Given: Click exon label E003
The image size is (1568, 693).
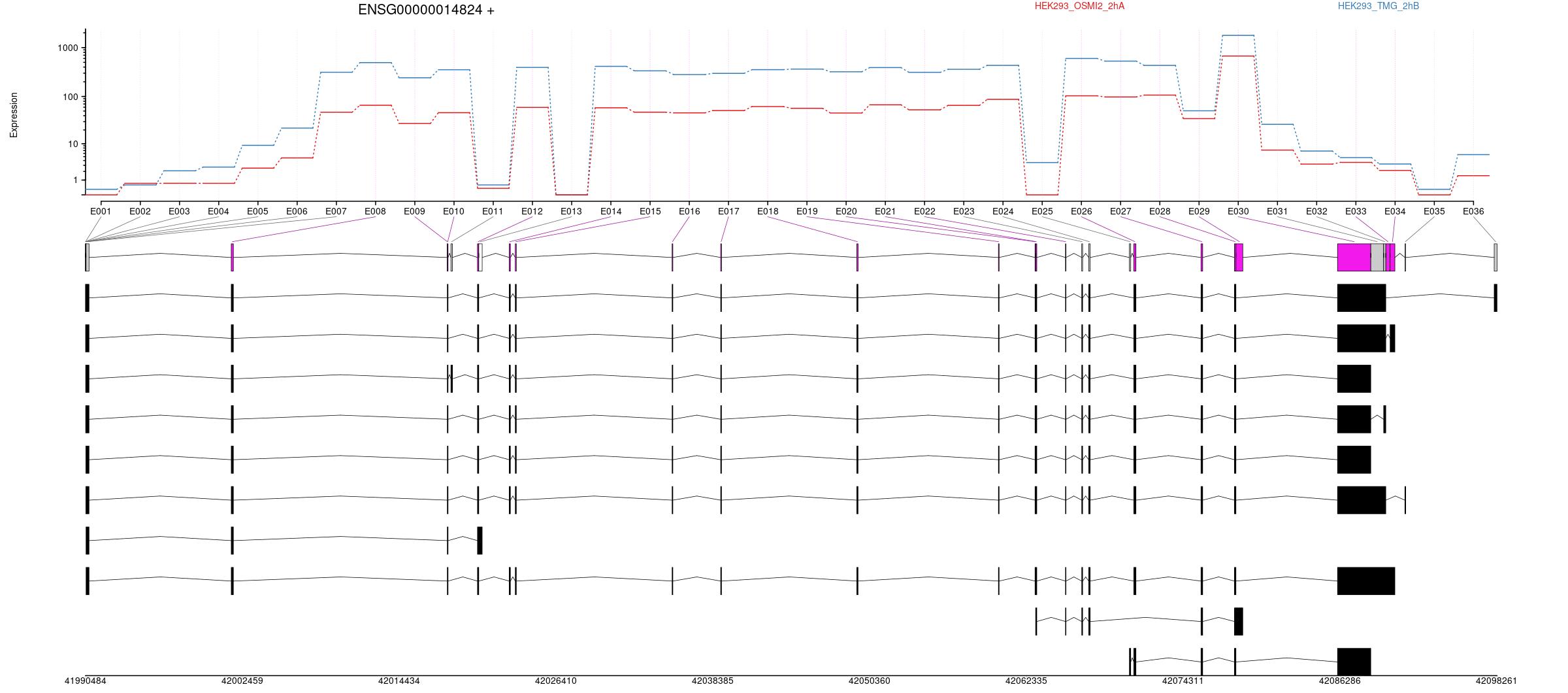Looking at the screenshot, I should 179,211.
